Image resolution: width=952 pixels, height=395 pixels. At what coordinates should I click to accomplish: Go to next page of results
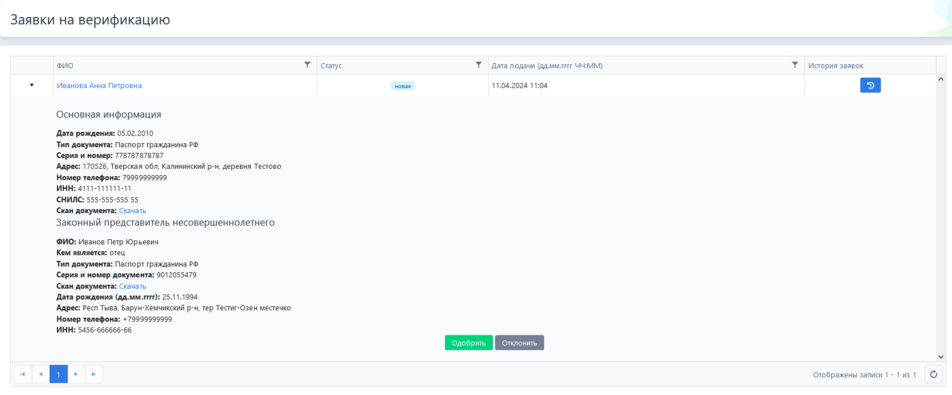point(76,374)
